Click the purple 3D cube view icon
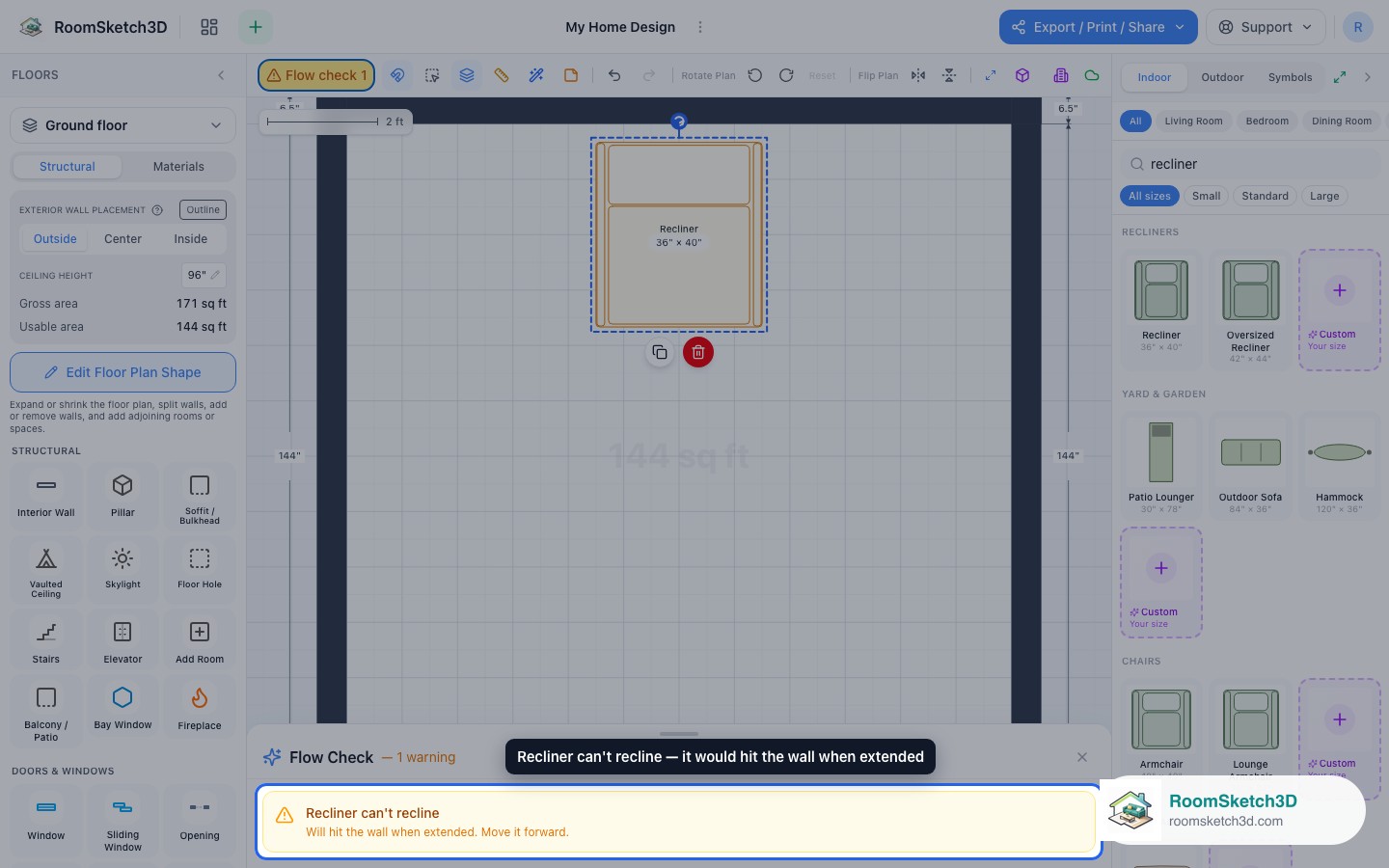The width and height of the screenshot is (1389, 868). point(1022,75)
